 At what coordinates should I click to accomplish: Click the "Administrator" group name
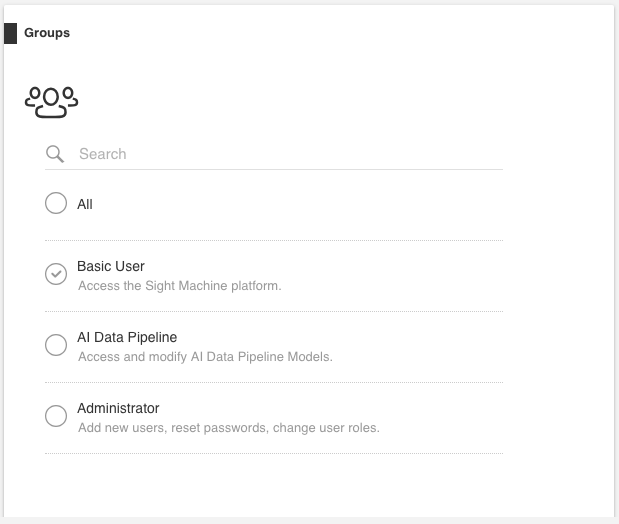118,409
